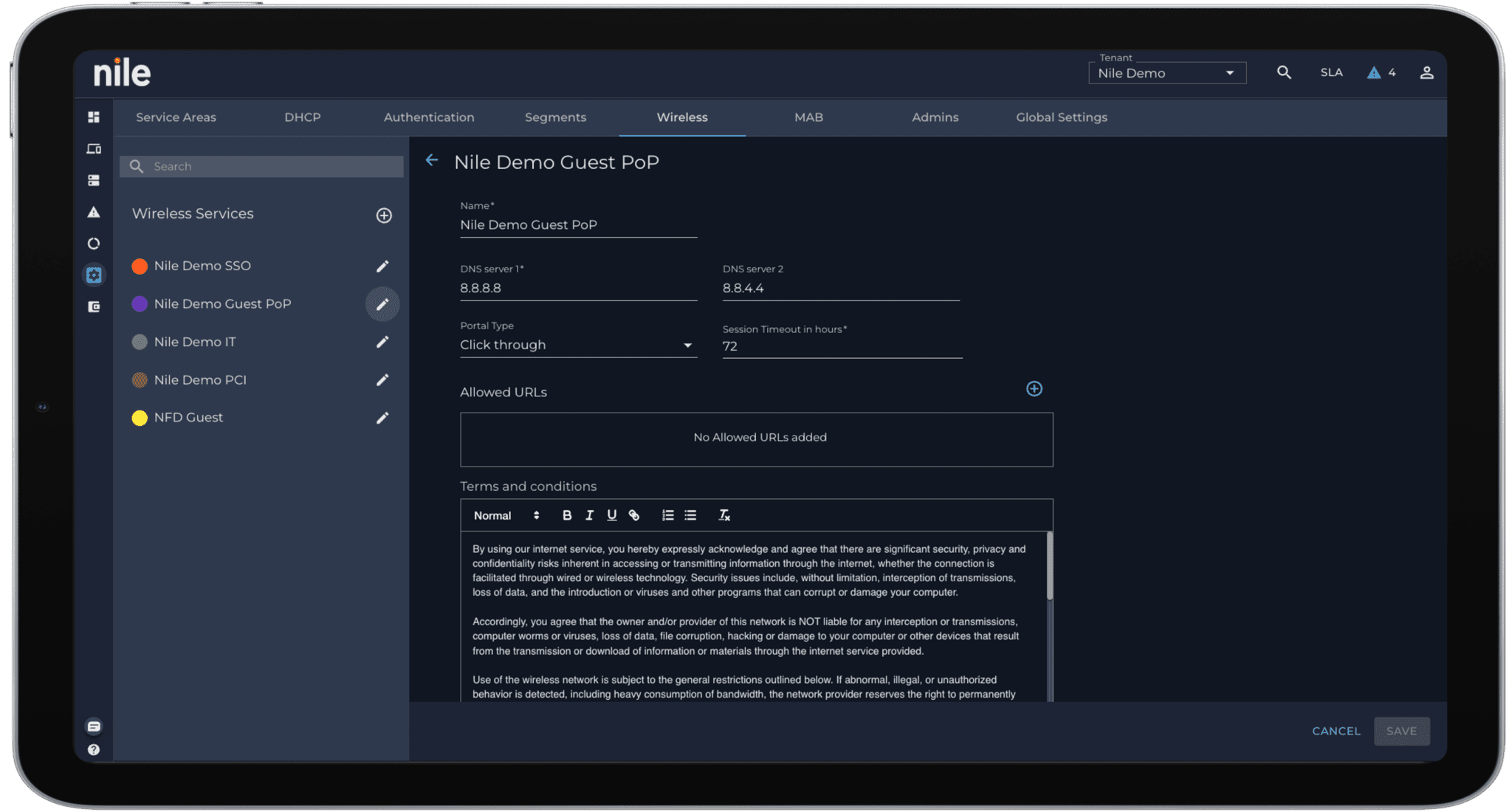Open the devices icon in left sidebar
This screenshot has width=1512, height=812.
(x=94, y=149)
